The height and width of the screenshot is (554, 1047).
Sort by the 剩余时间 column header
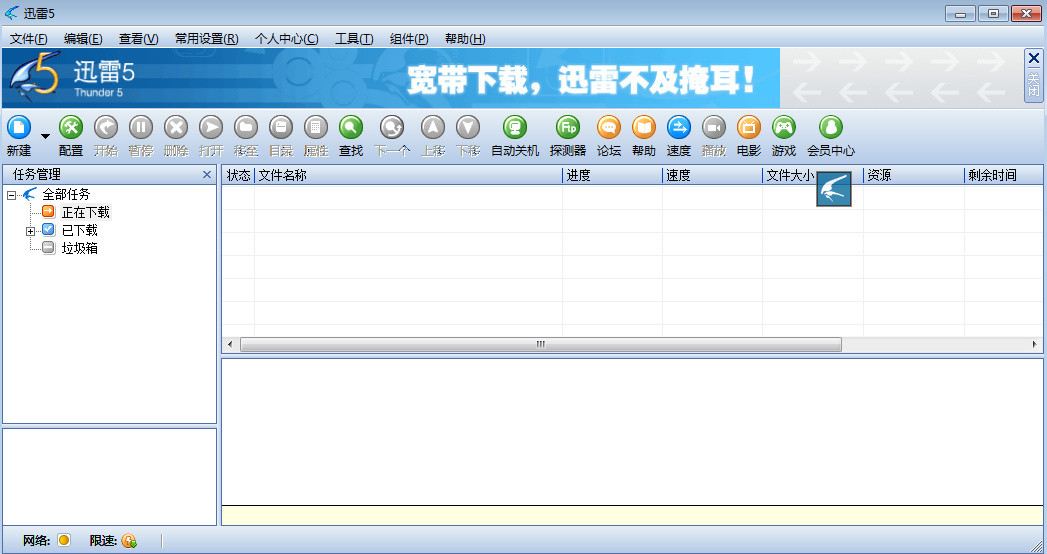tap(1004, 176)
